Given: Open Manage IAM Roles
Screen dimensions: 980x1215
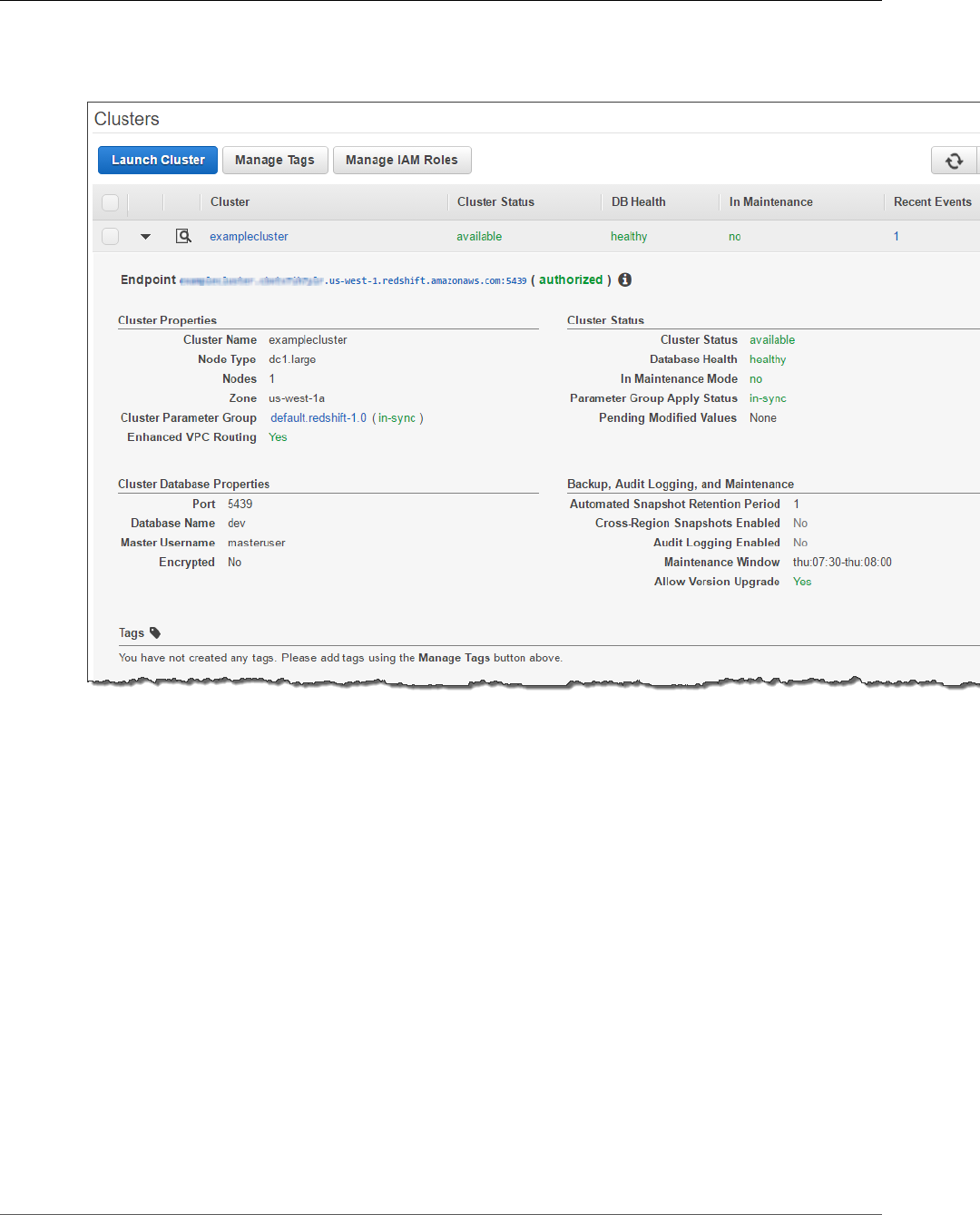Looking at the screenshot, I should tap(402, 160).
